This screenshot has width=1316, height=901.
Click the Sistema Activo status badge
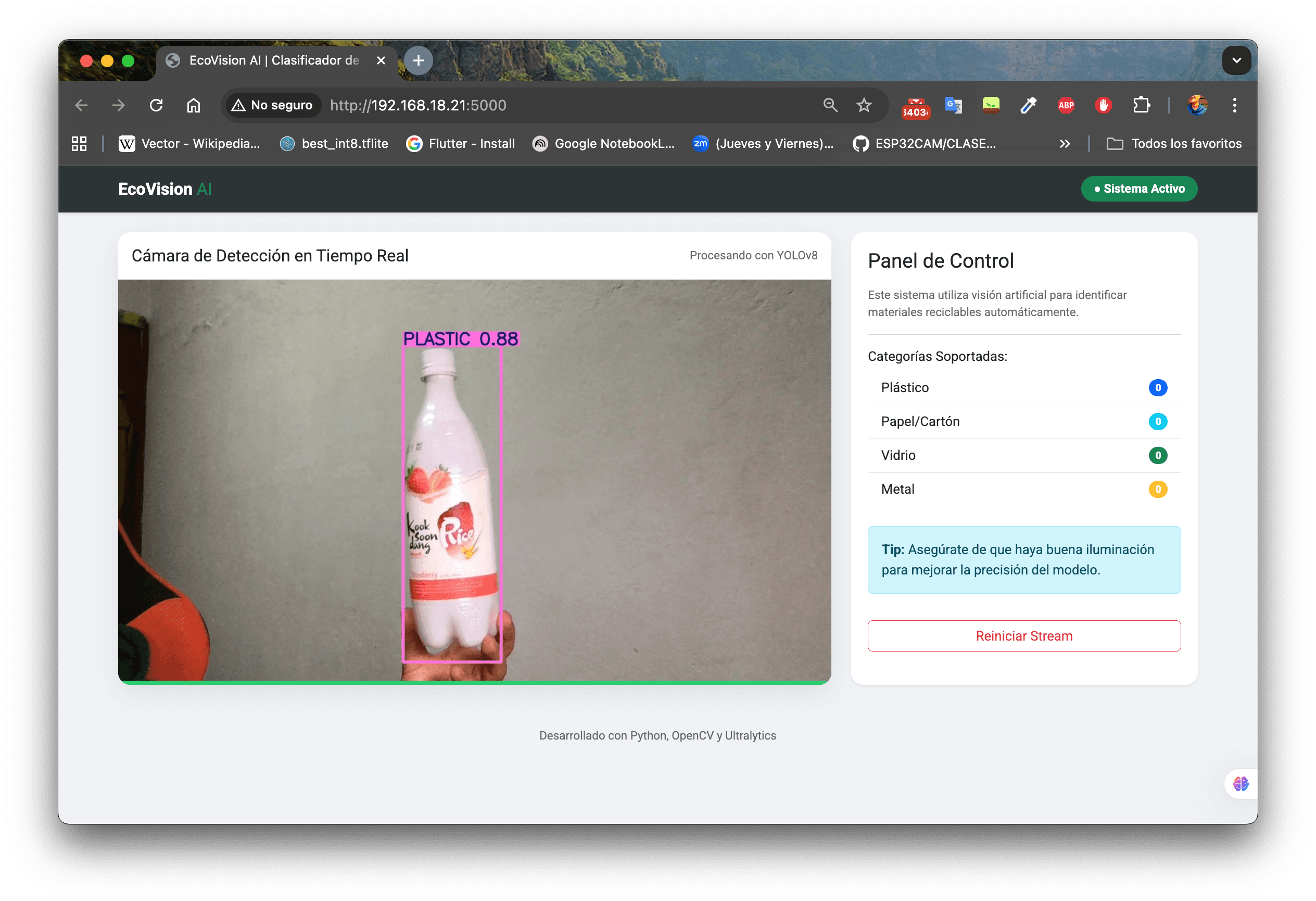coord(1139,189)
